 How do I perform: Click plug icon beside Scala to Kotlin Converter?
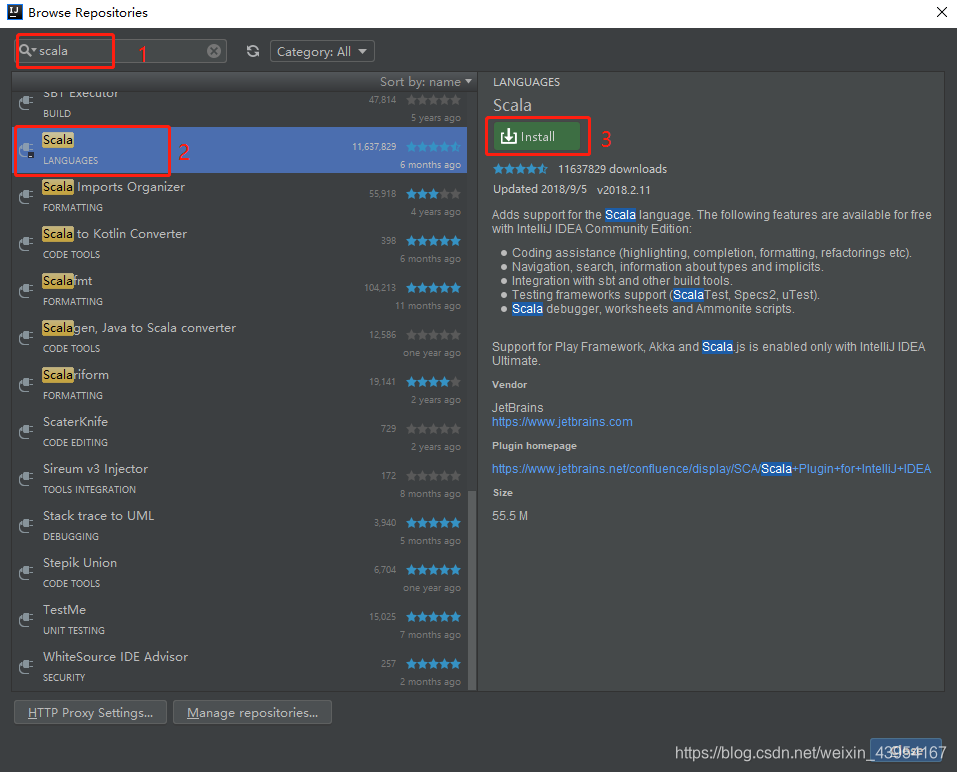[x=26, y=244]
